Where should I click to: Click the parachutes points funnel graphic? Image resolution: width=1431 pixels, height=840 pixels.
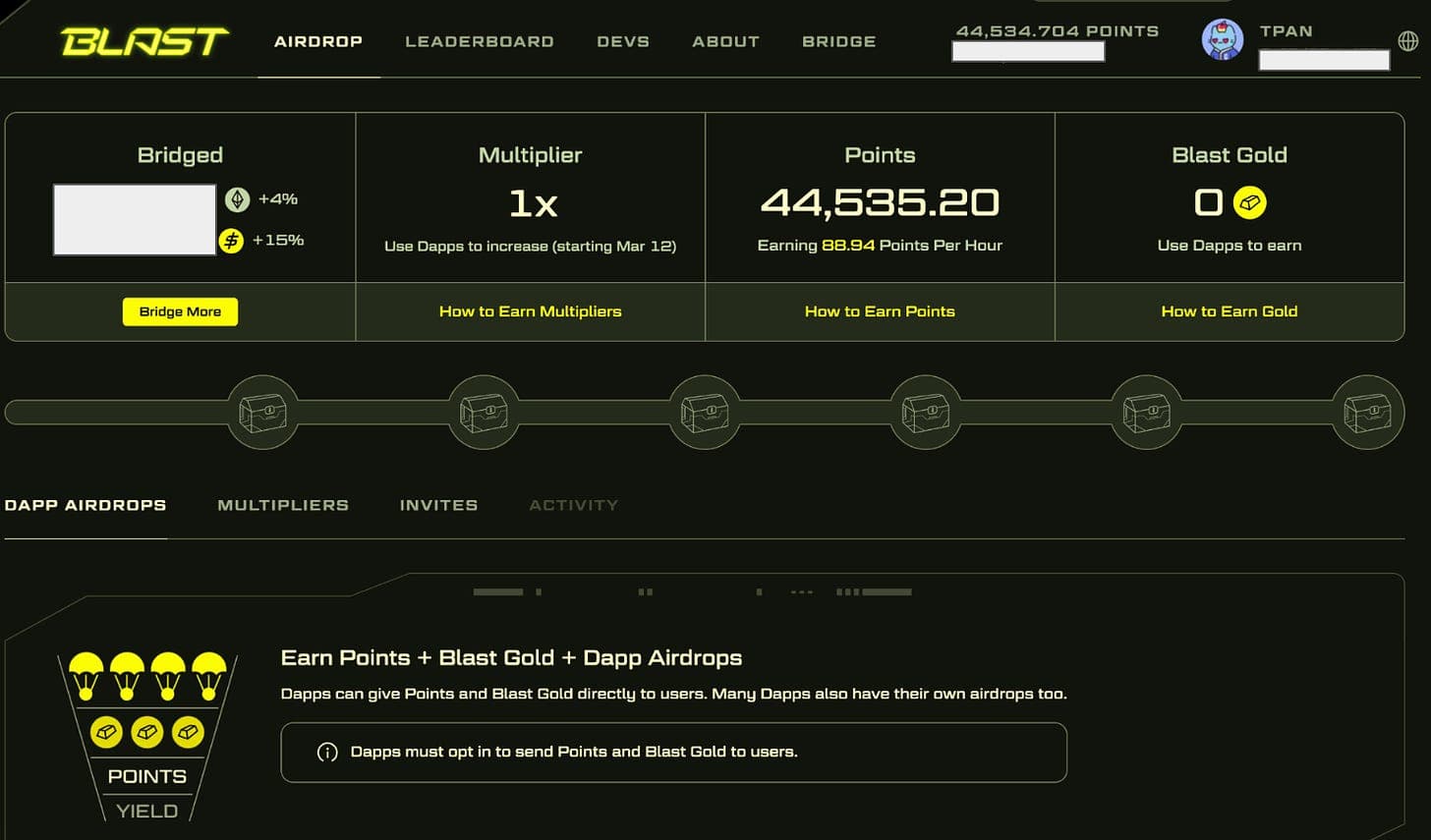pos(147,735)
